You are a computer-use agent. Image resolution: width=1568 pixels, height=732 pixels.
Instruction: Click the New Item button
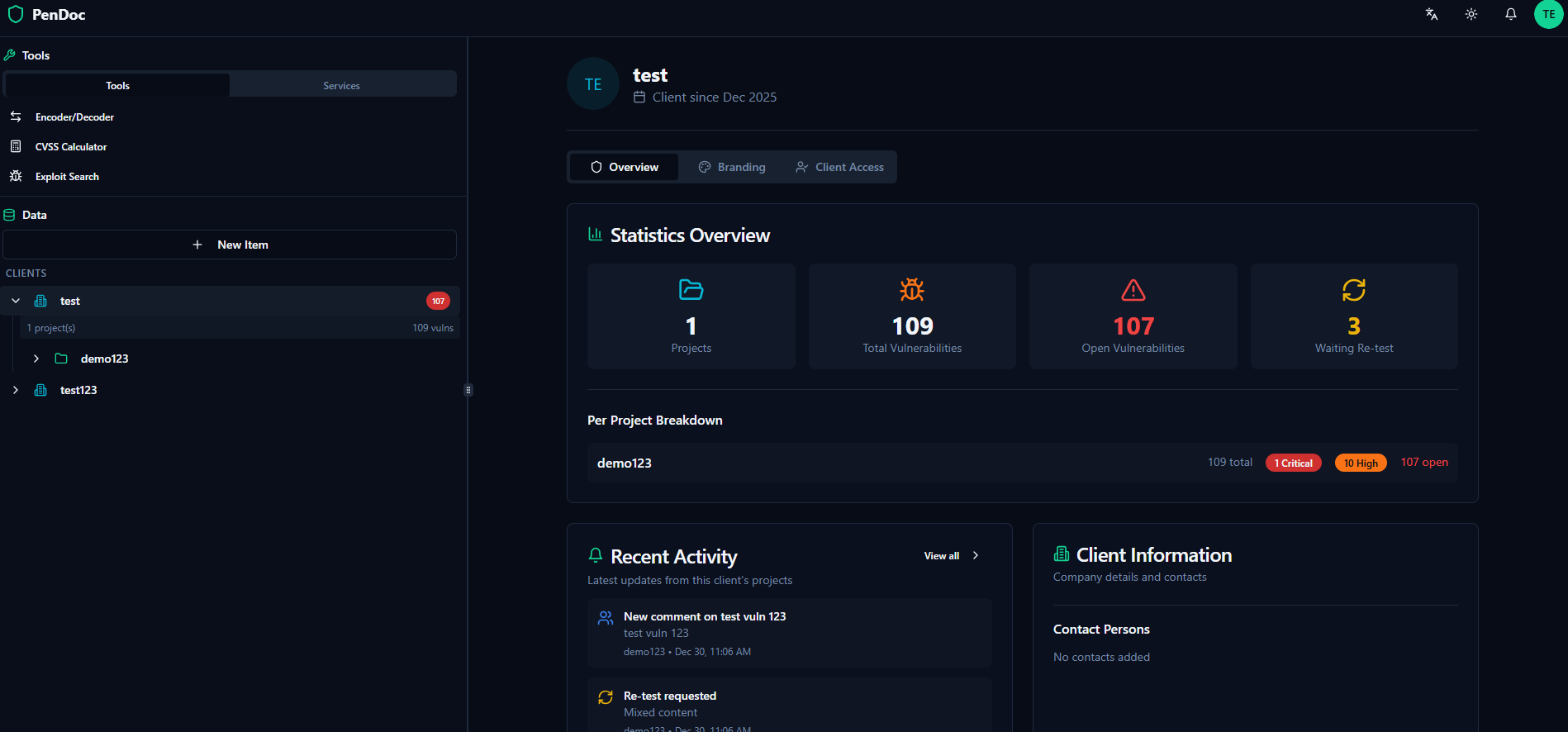point(230,245)
